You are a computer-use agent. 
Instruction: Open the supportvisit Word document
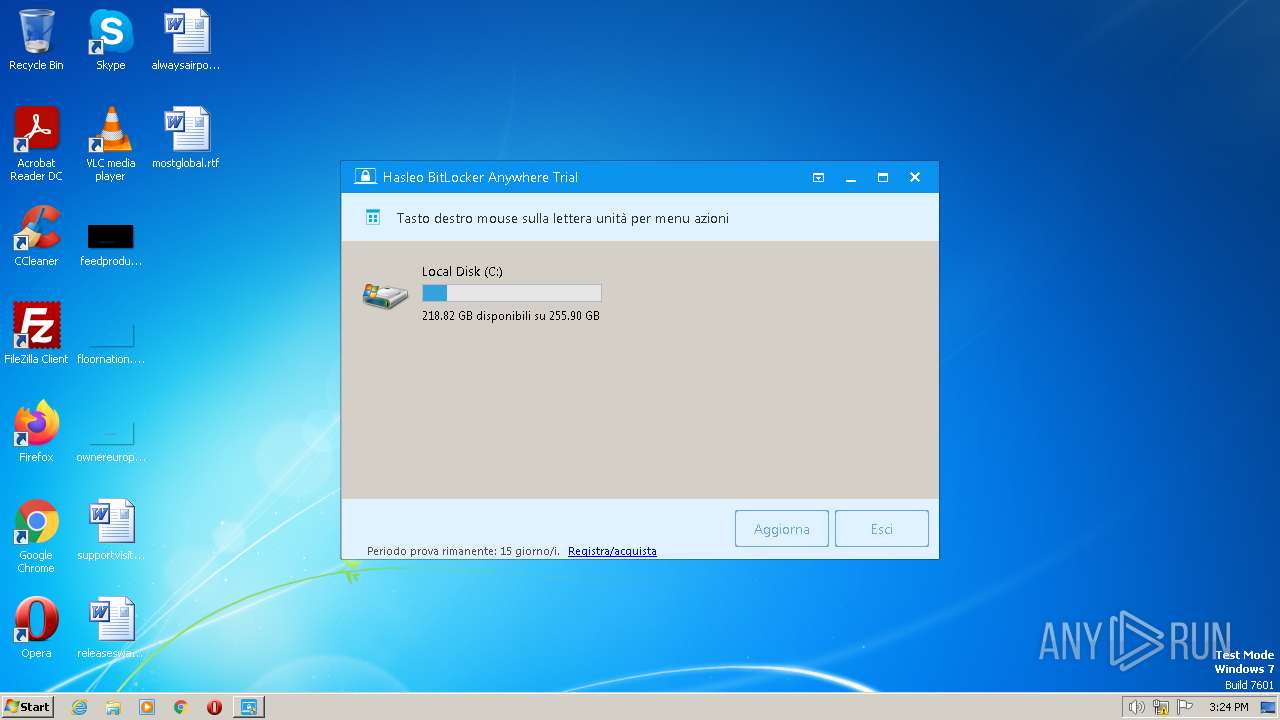pyautogui.click(x=110, y=530)
